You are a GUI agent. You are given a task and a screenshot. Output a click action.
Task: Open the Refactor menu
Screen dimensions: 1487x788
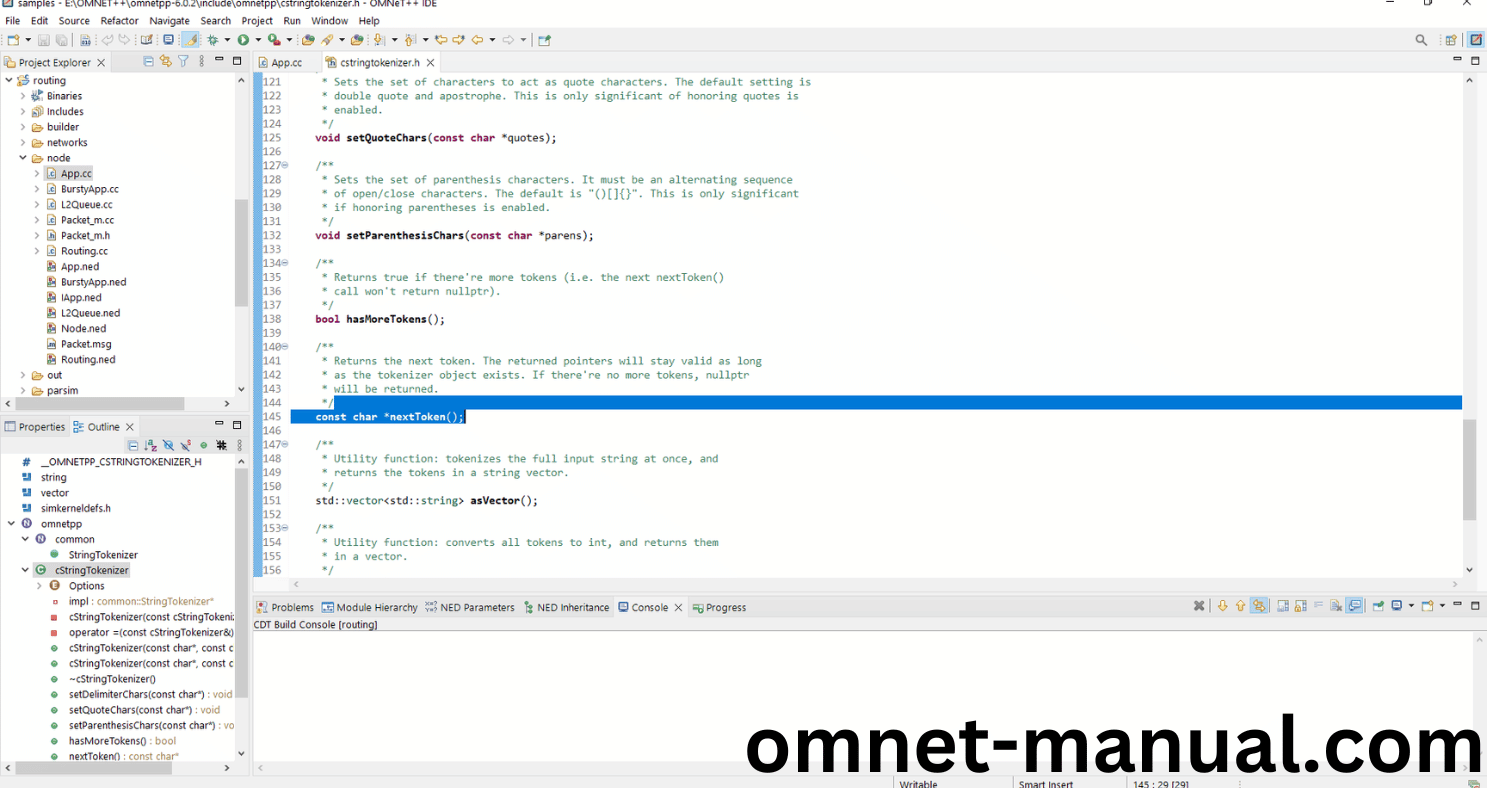119,20
